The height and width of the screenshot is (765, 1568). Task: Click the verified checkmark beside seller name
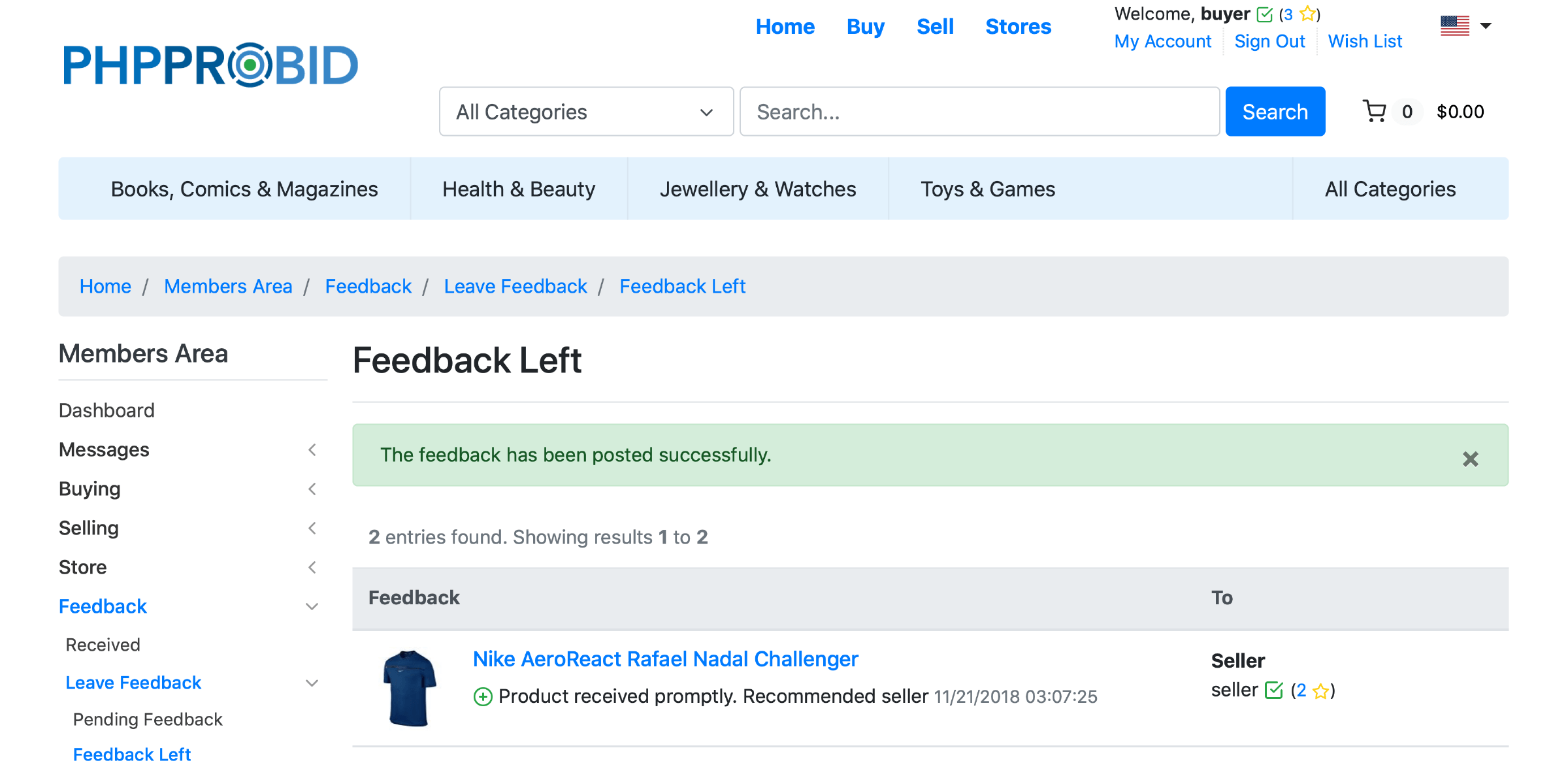pyautogui.click(x=1274, y=691)
